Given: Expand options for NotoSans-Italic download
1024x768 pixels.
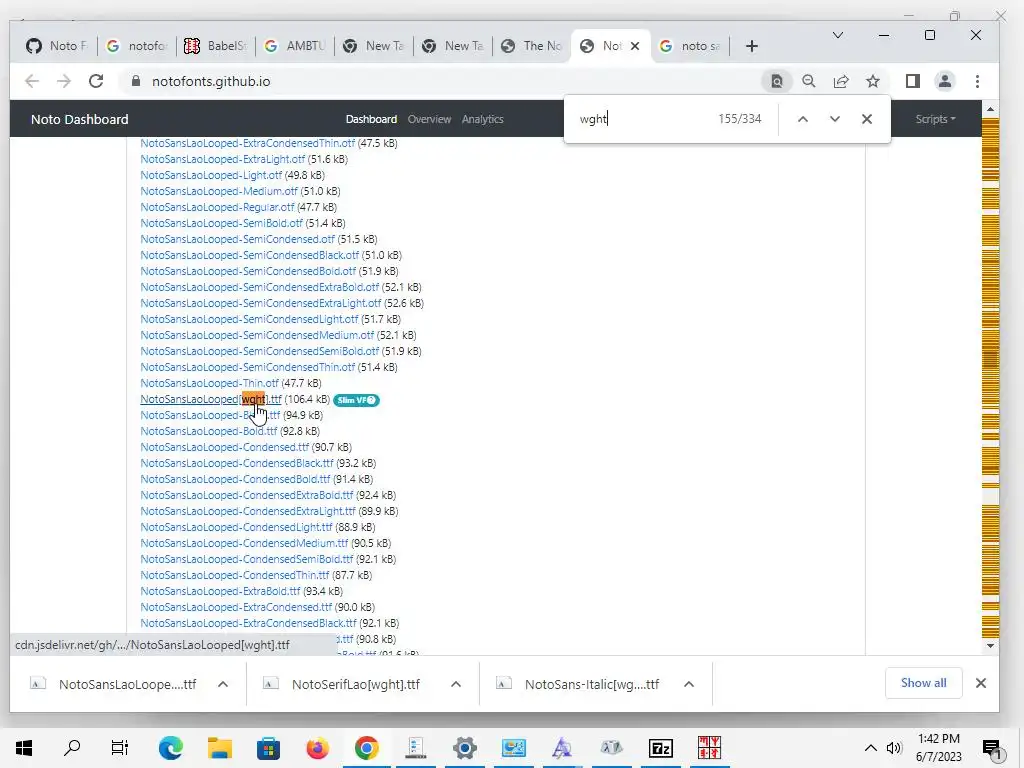Looking at the screenshot, I should click(688, 684).
